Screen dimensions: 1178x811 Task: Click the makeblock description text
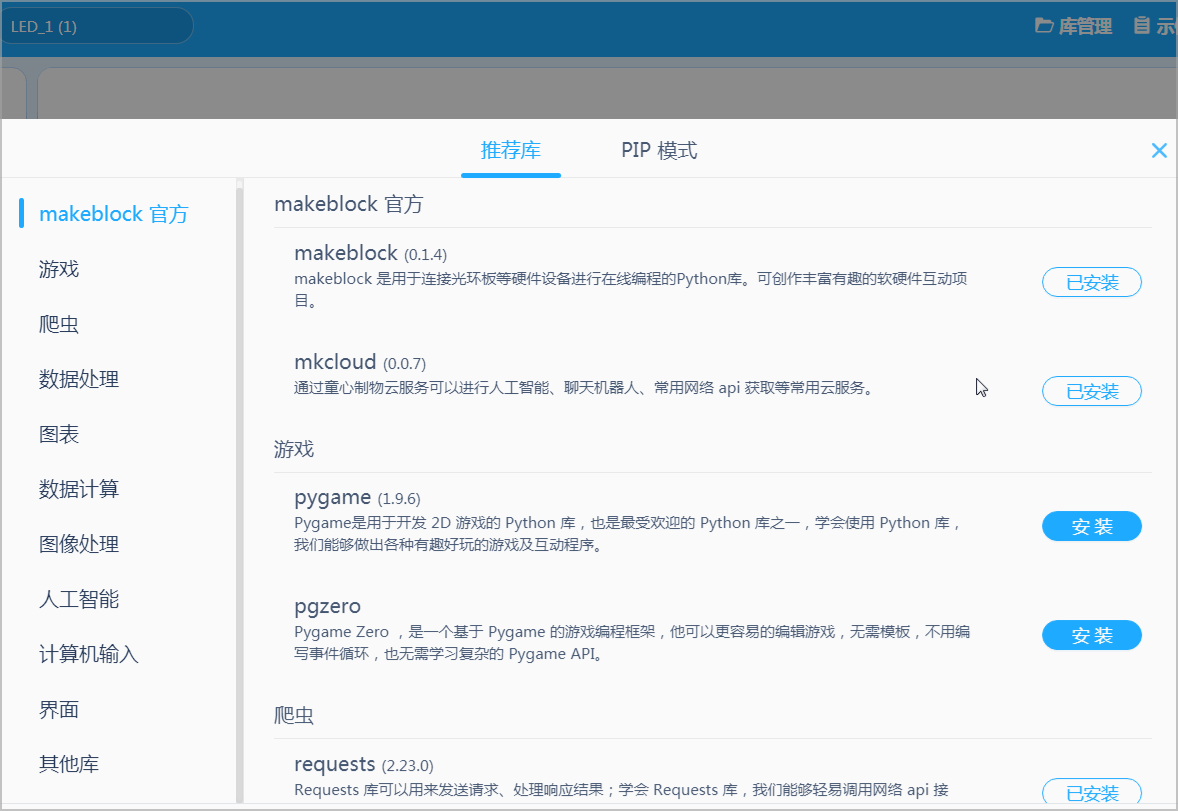coord(630,289)
